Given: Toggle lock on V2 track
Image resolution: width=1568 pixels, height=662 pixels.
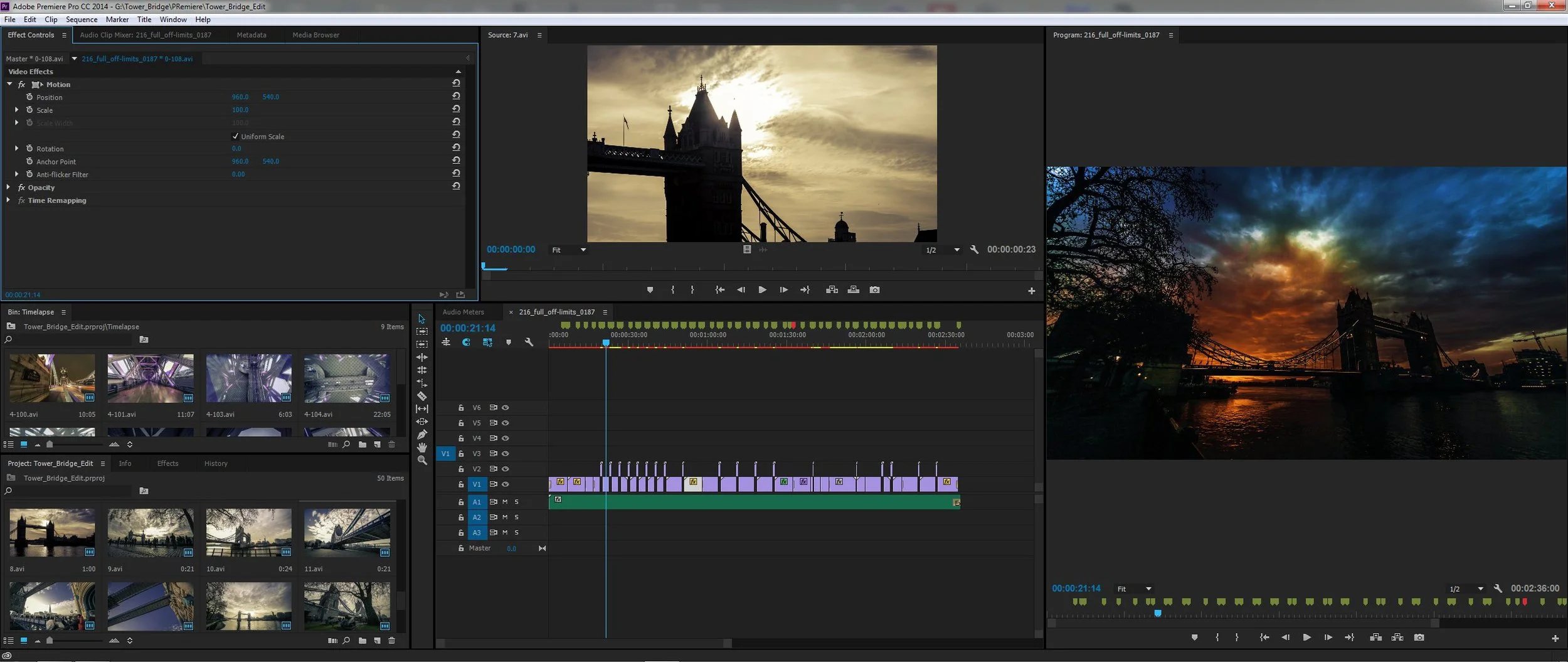Looking at the screenshot, I should [461, 469].
